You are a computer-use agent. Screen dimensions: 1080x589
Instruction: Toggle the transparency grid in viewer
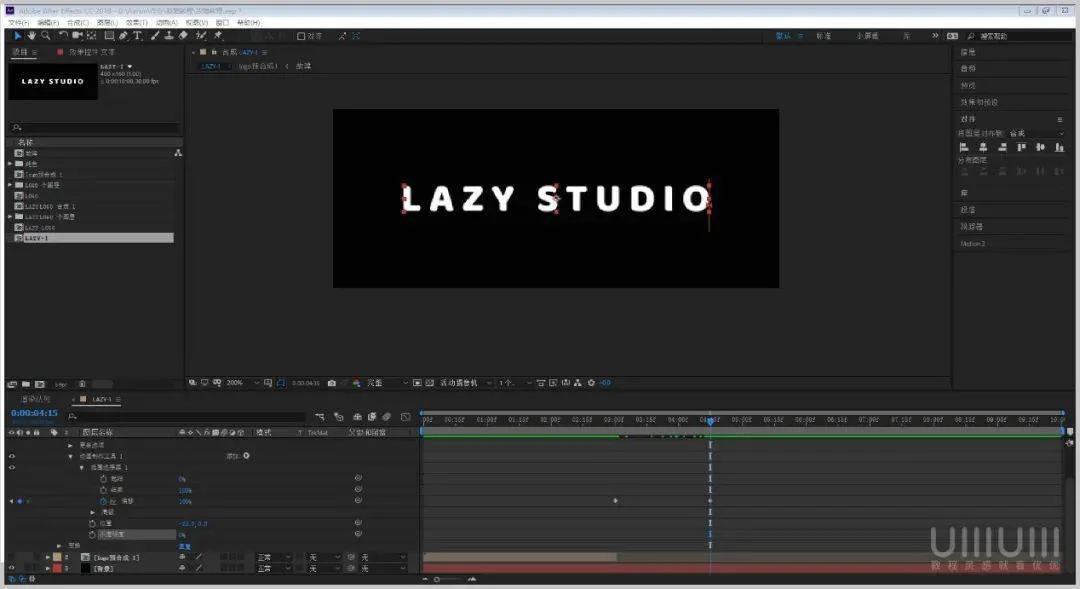(429, 383)
